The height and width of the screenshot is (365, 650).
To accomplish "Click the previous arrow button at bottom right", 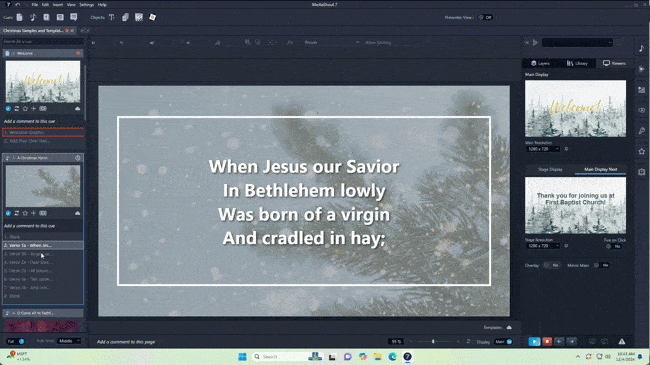I will [x=559, y=341].
